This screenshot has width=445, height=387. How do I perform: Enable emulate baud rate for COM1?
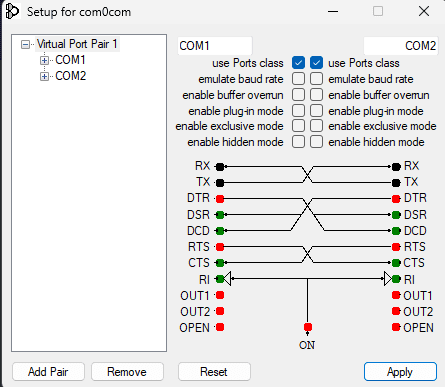[298, 79]
